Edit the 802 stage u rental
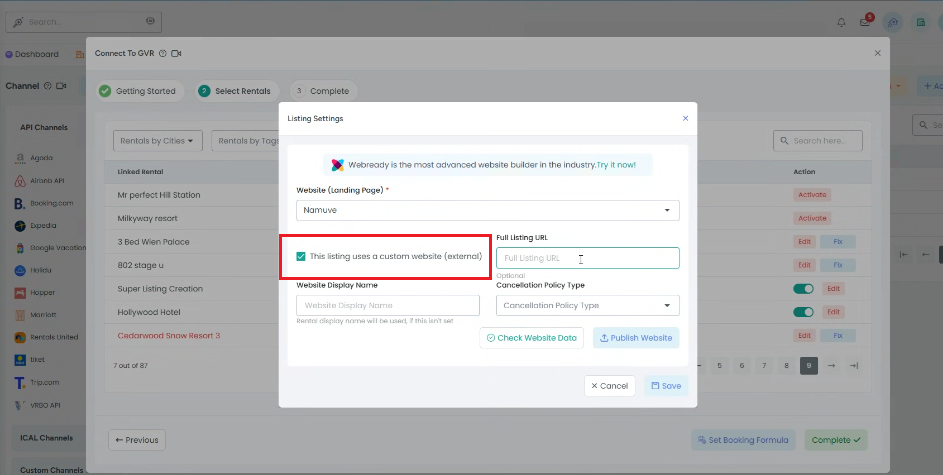Screen dimensions: 943x475 pyautogui.click(x=804, y=265)
